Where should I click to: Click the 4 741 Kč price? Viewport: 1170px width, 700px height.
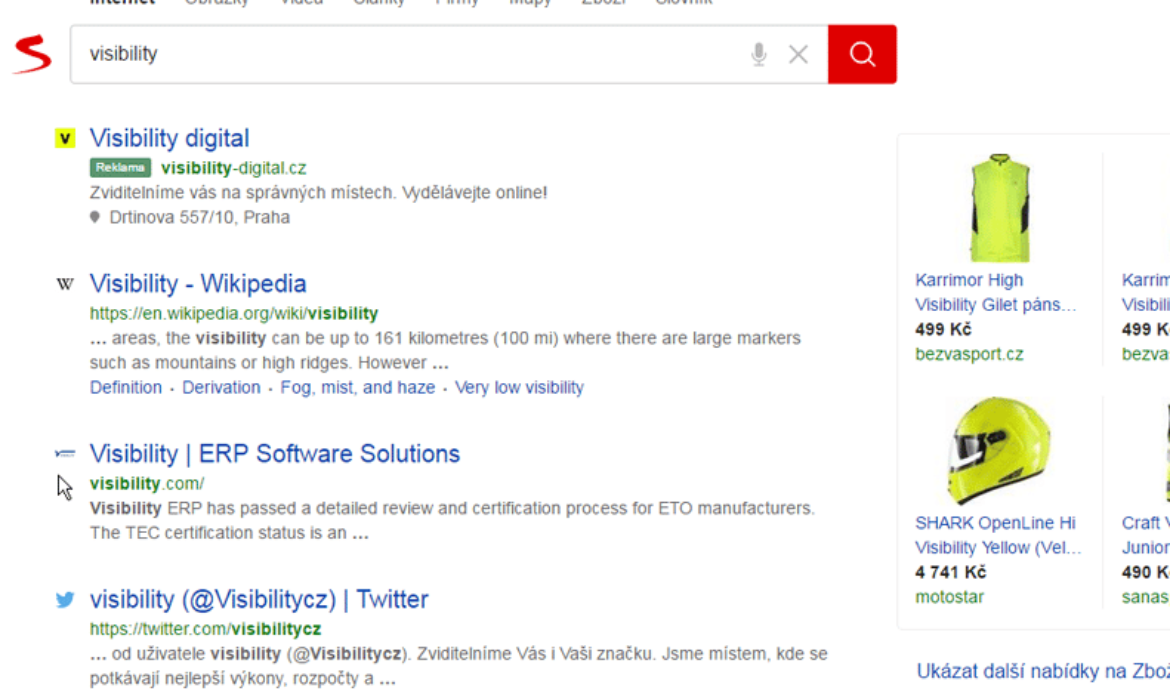pos(950,572)
